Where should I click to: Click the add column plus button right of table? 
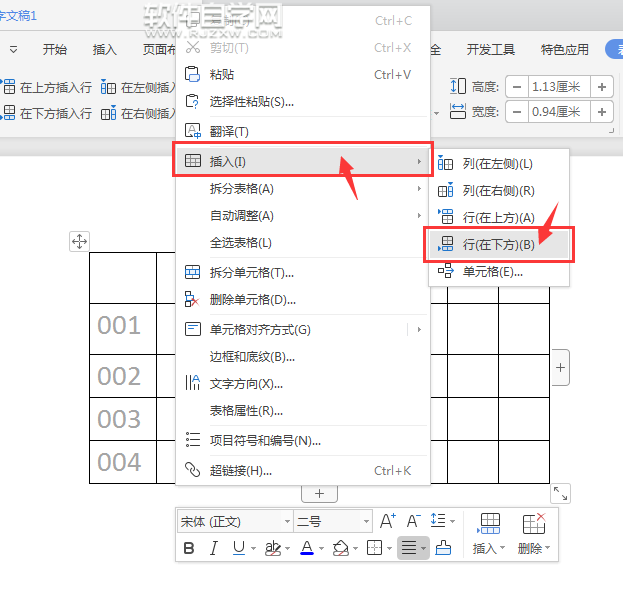pos(560,369)
